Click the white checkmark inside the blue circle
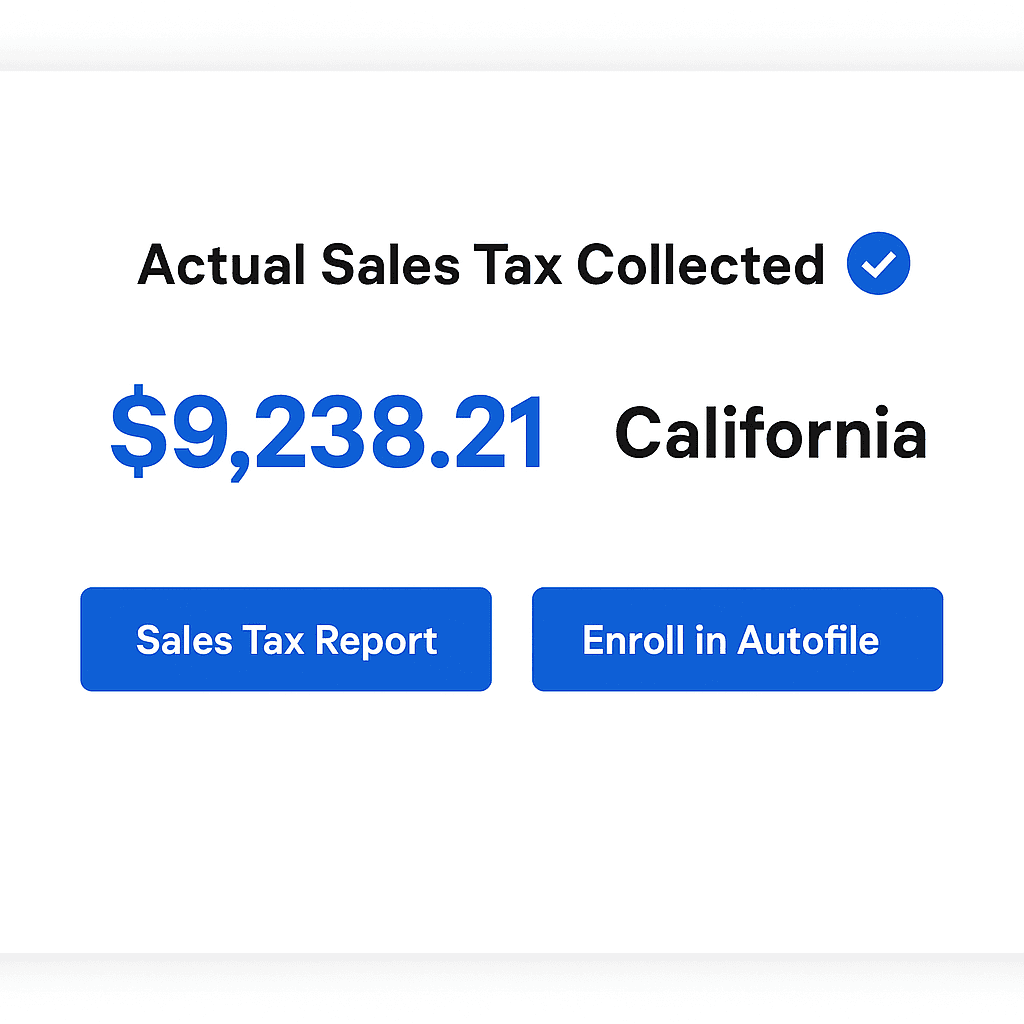 878,264
